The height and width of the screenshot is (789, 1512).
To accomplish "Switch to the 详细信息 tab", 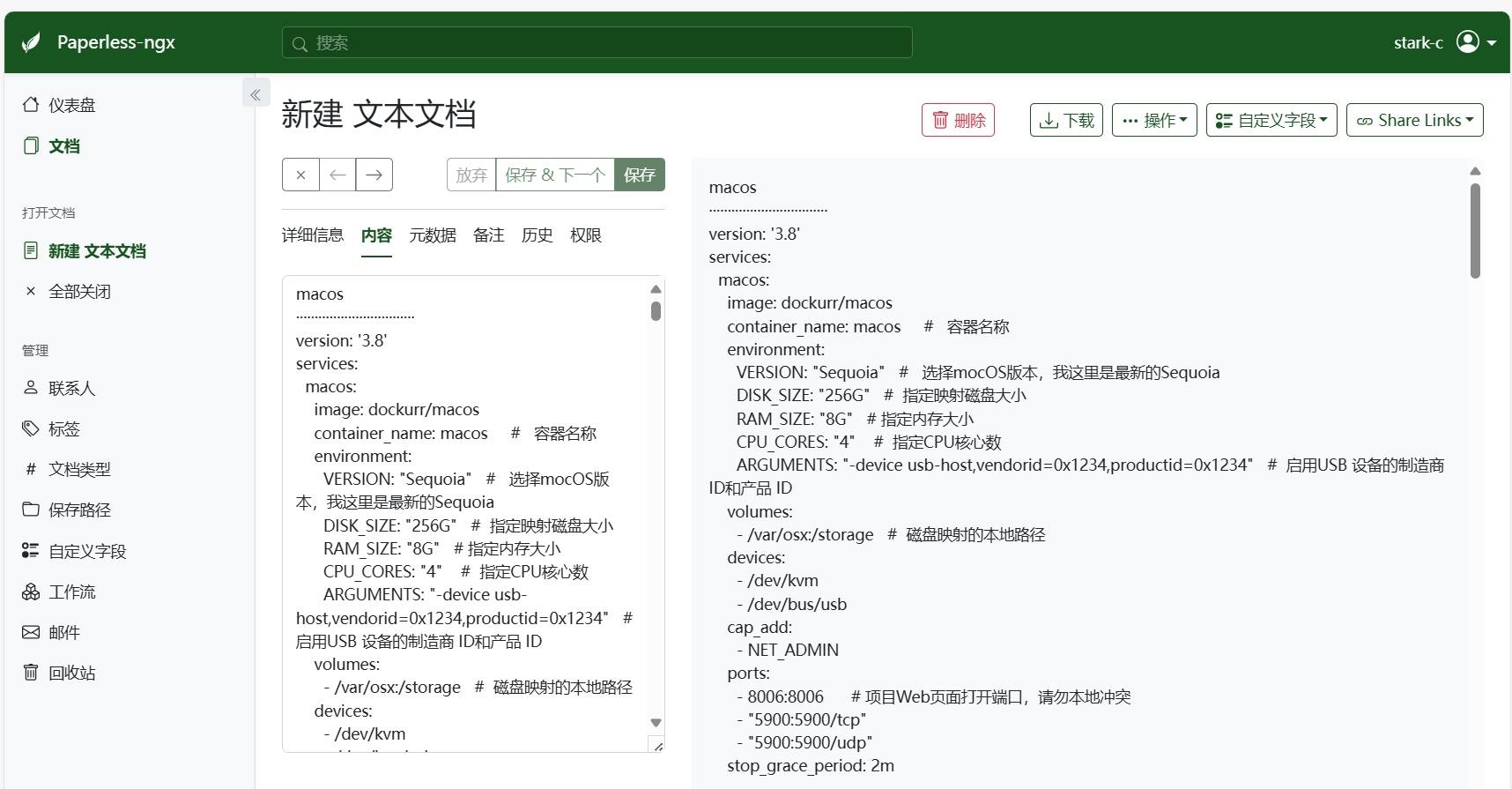I will click(313, 235).
